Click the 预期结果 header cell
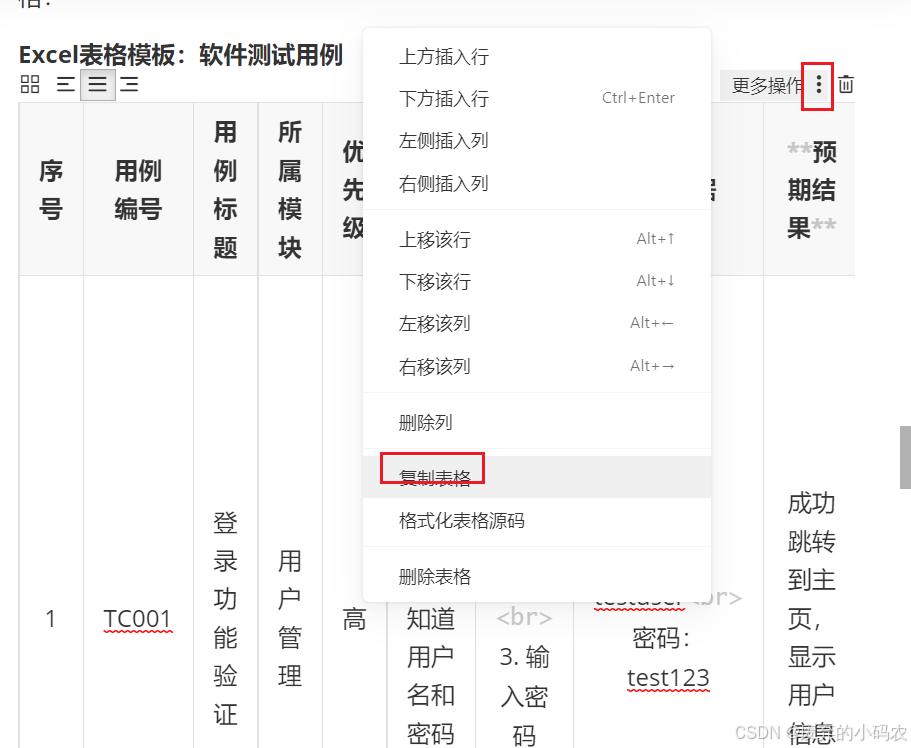The height and width of the screenshot is (748, 911). pos(811,189)
